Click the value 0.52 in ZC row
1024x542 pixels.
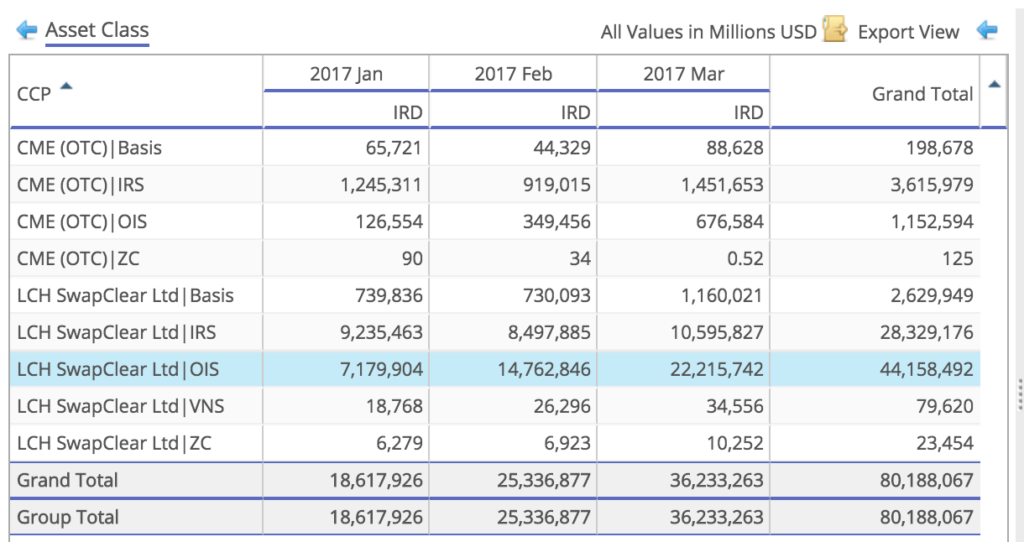tap(745, 259)
